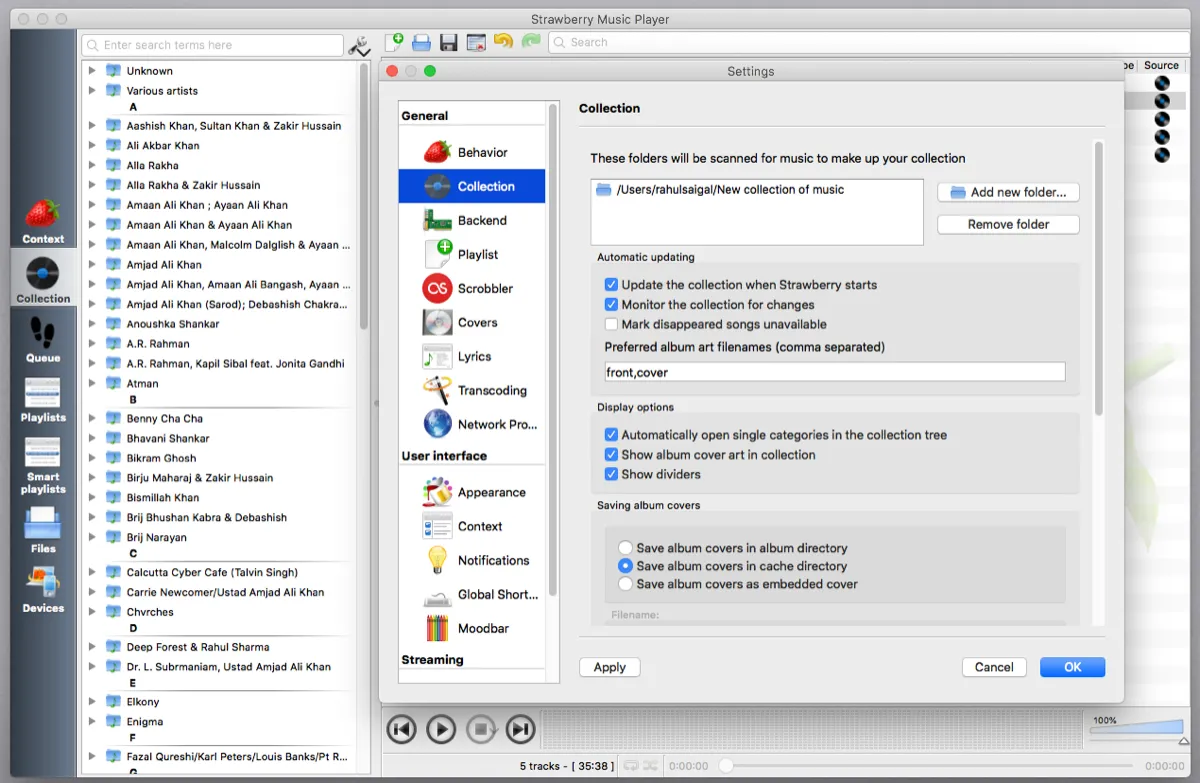1200x783 pixels.
Task: Create a new playlist toolbar icon
Action: (394, 42)
